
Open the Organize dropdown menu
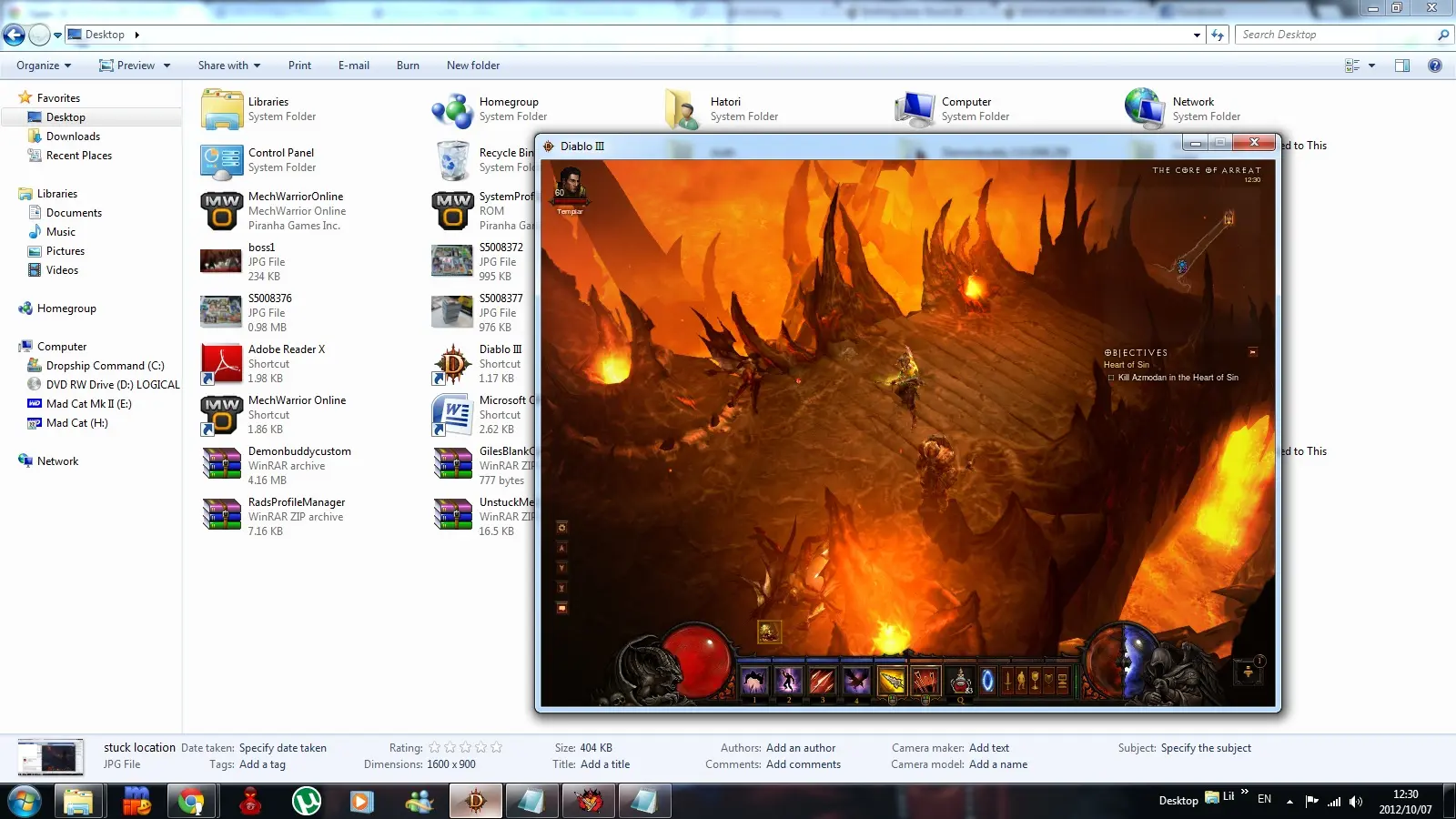43,66
